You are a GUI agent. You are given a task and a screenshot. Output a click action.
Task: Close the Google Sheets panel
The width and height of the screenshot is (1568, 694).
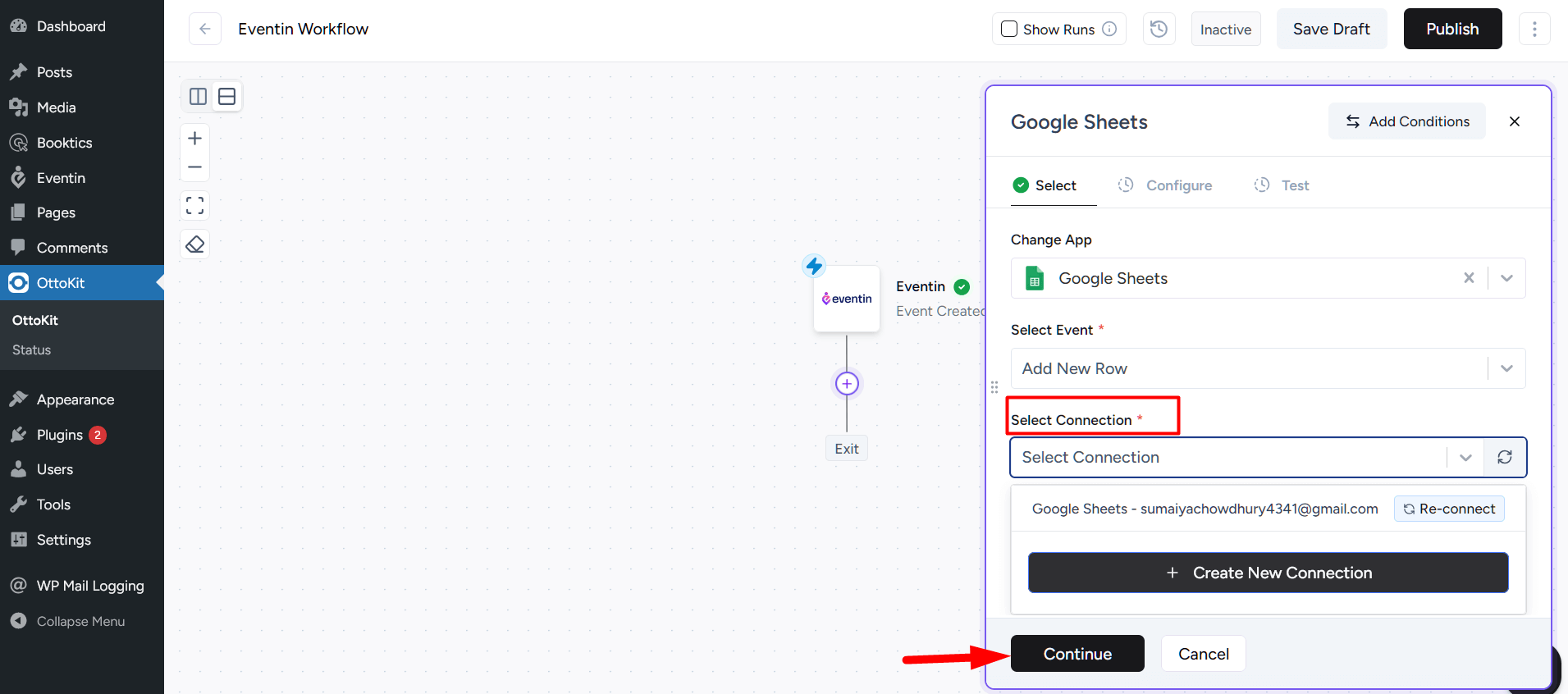coord(1515,121)
